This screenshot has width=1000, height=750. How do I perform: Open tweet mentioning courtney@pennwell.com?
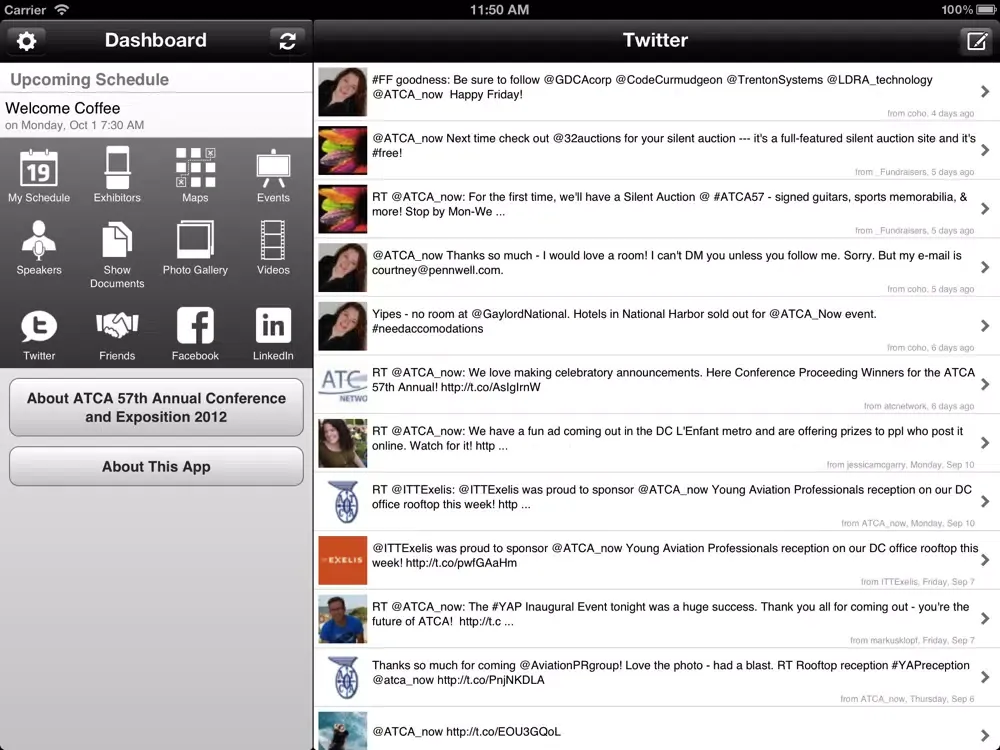pos(657,267)
